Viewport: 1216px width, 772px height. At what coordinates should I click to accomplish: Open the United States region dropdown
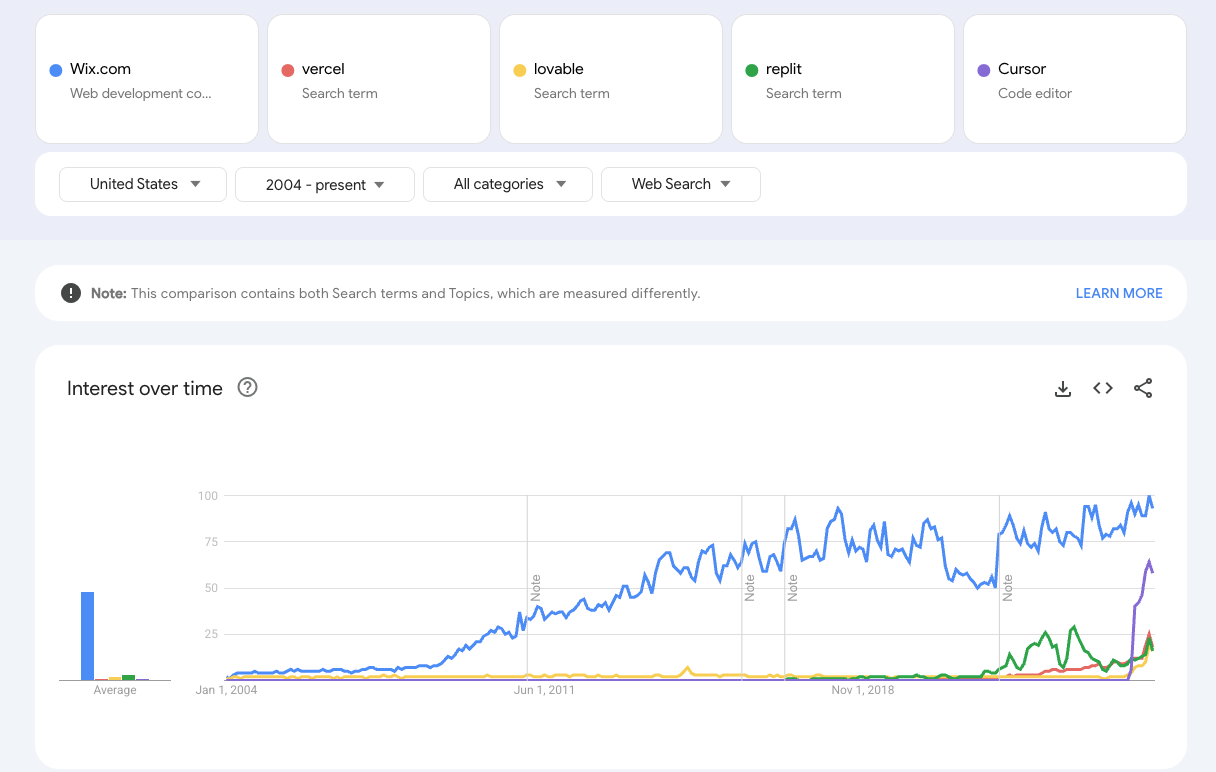click(143, 184)
